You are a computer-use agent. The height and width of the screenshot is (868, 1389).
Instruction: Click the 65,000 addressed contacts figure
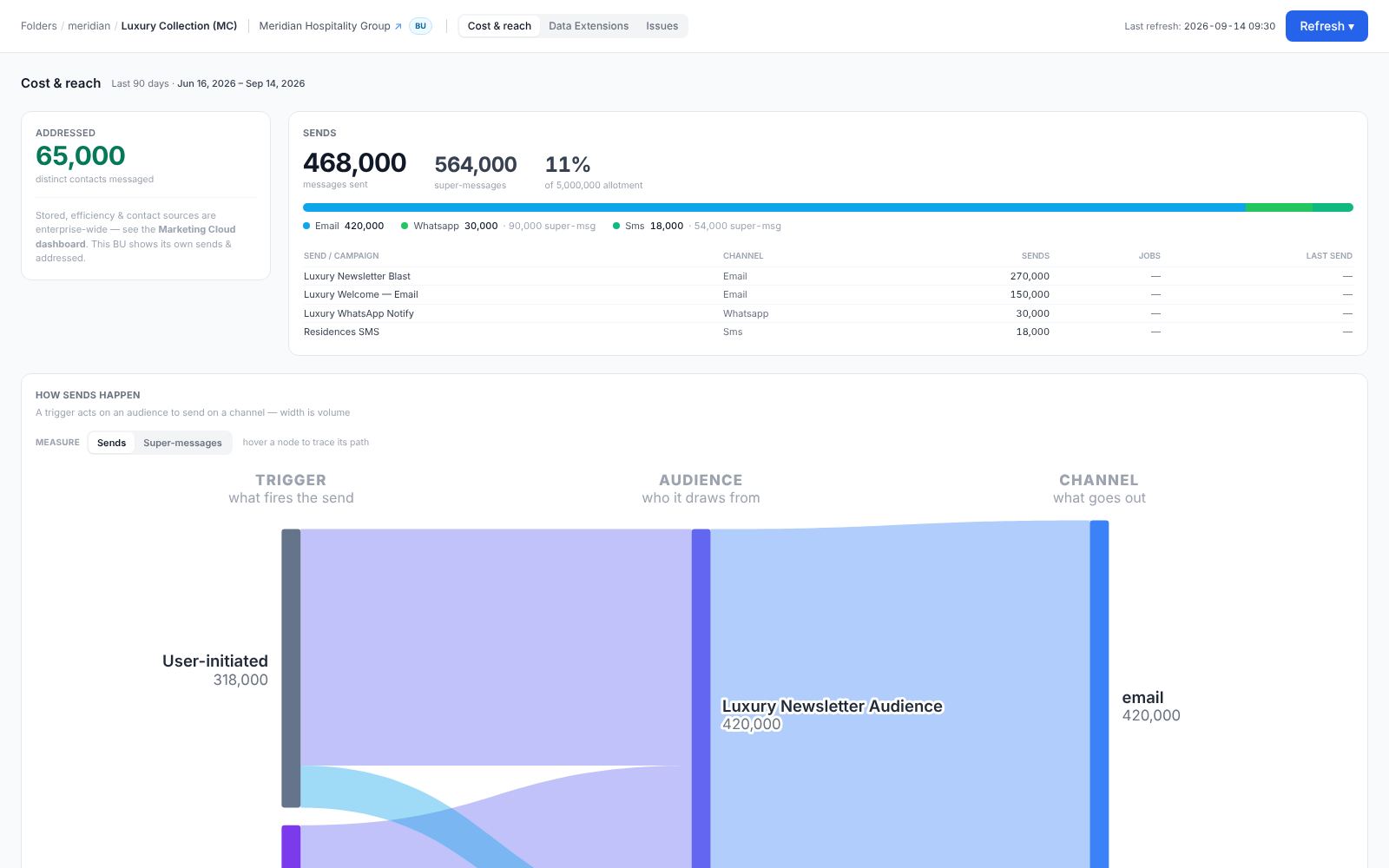click(81, 155)
